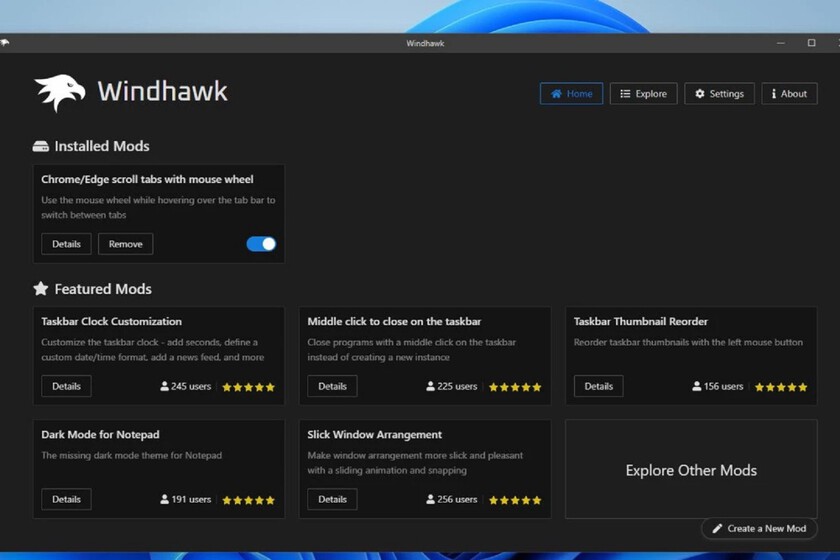Open the Settings page
Screen dimensions: 840x560
coord(719,94)
